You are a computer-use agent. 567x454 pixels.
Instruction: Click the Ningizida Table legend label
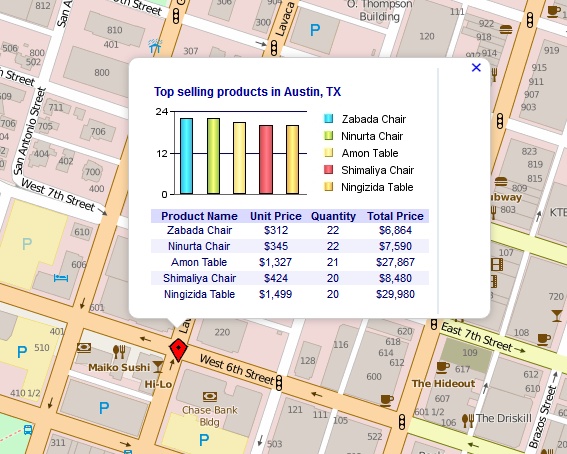pos(377,187)
